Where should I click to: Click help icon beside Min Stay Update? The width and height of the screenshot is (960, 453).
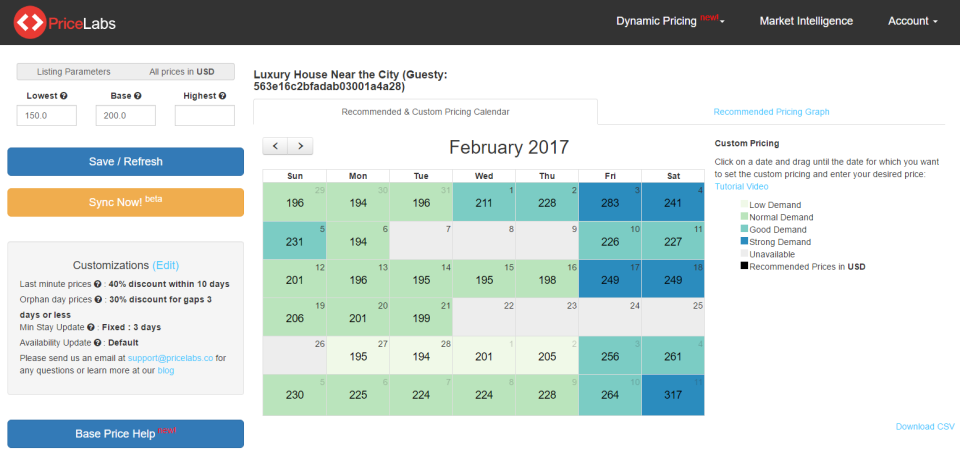coord(93,328)
